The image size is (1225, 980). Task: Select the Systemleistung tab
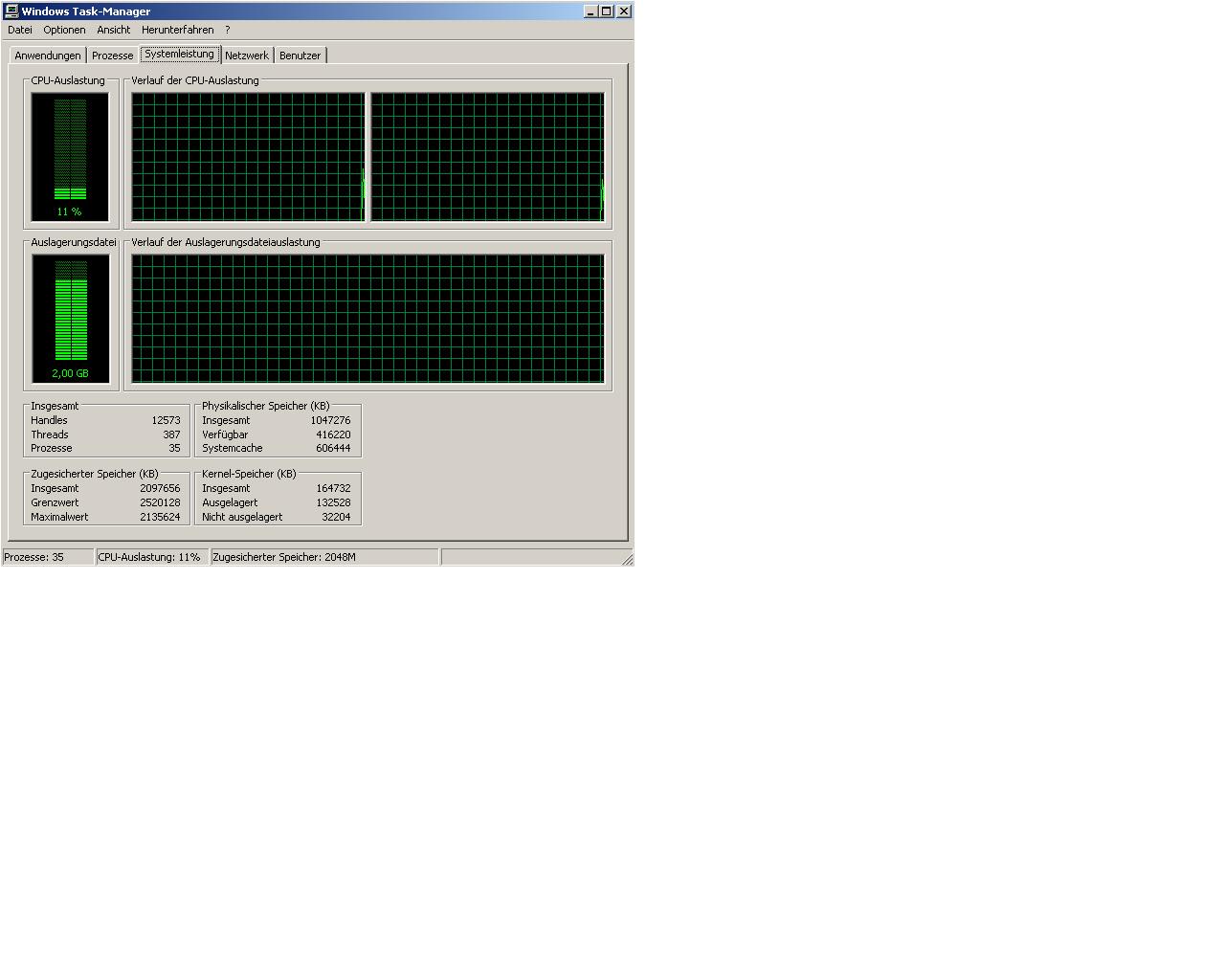(180, 54)
